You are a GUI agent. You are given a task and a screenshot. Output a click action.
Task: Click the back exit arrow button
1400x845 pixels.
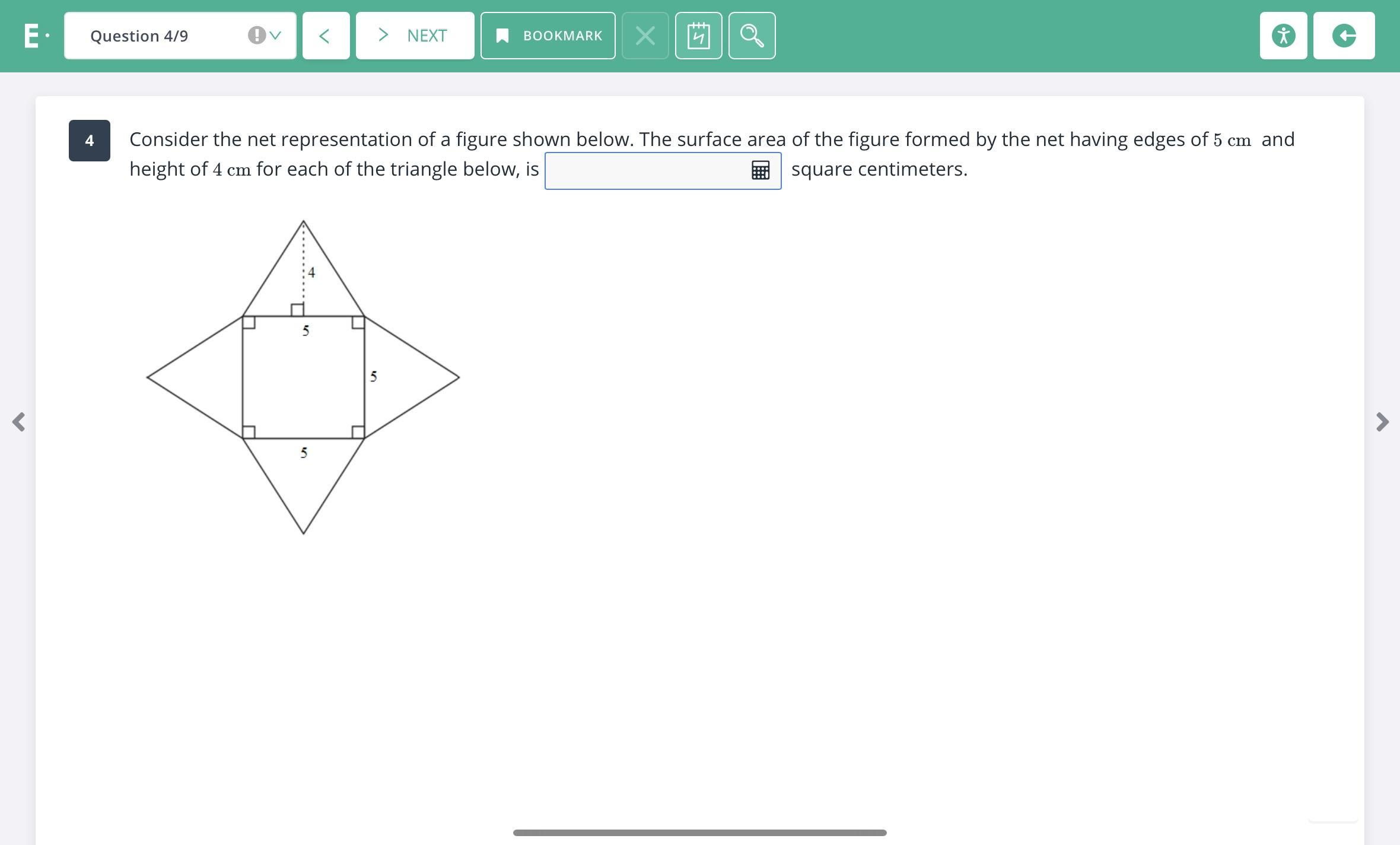point(1344,36)
